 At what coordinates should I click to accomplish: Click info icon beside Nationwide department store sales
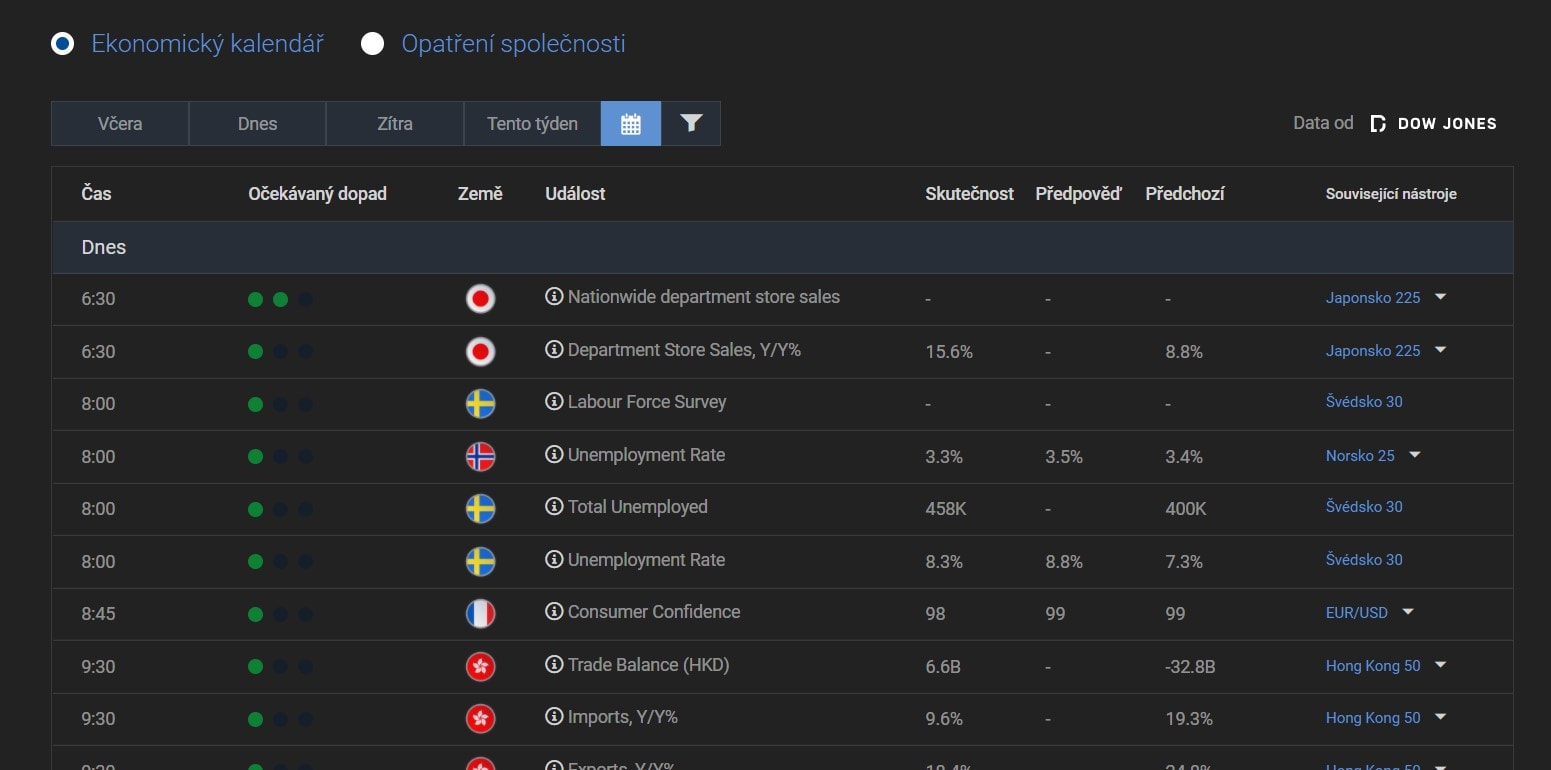554,297
